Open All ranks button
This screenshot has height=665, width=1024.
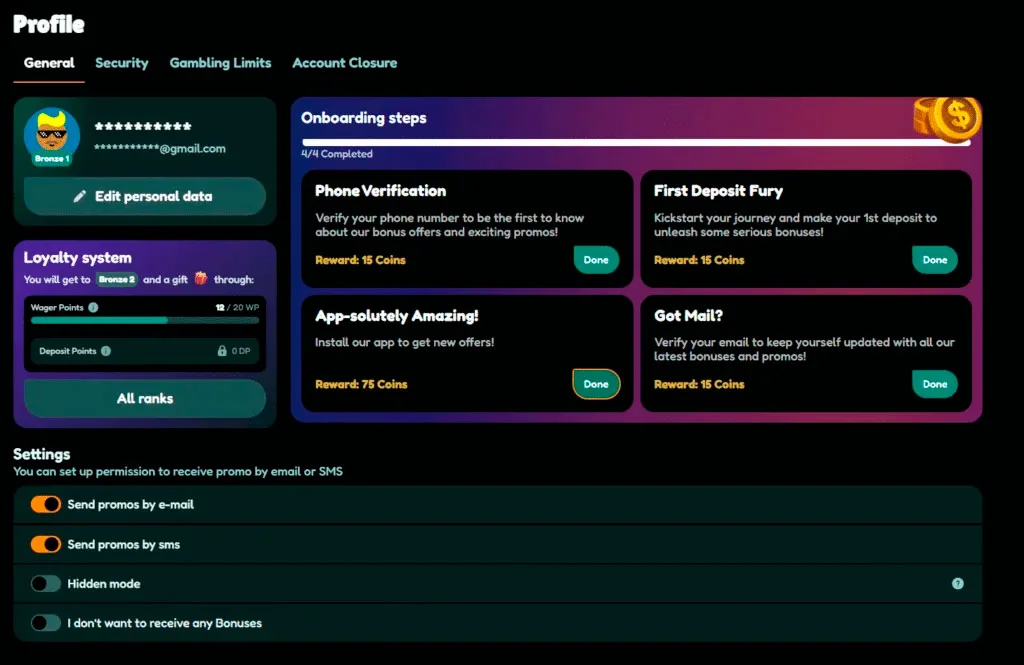(145, 398)
